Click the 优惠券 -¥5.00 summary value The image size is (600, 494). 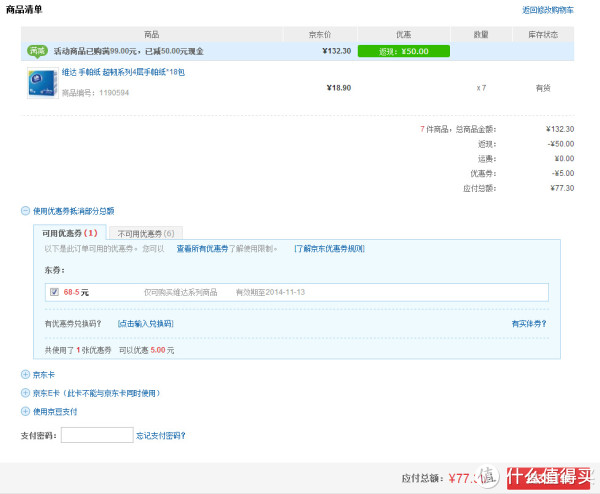(563, 173)
